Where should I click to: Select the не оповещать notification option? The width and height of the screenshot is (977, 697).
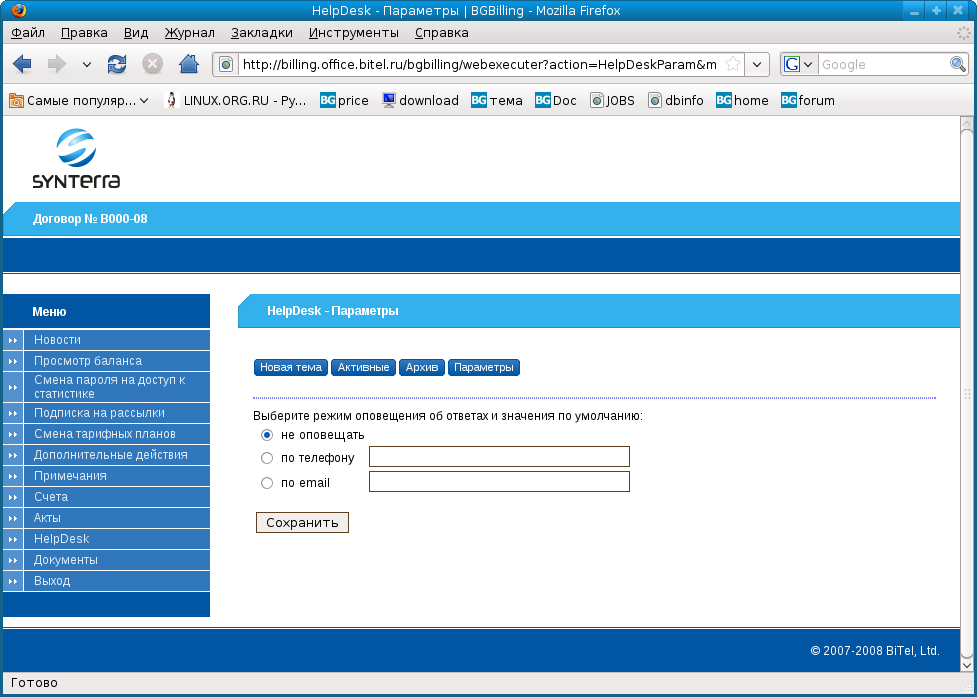(x=267, y=434)
